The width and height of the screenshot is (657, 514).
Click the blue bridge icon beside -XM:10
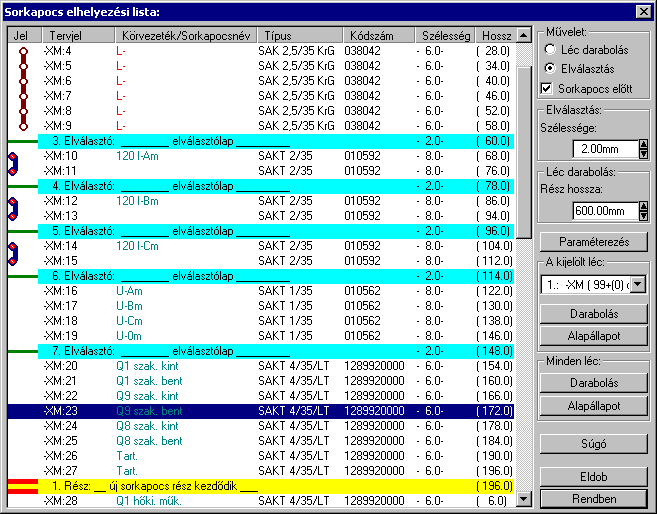(13, 164)
